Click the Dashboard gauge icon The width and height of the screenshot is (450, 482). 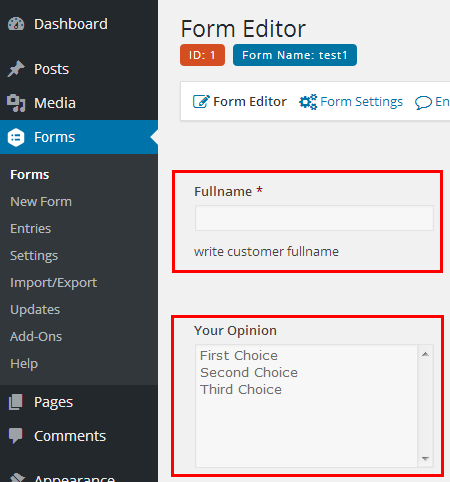pos(16,24)
